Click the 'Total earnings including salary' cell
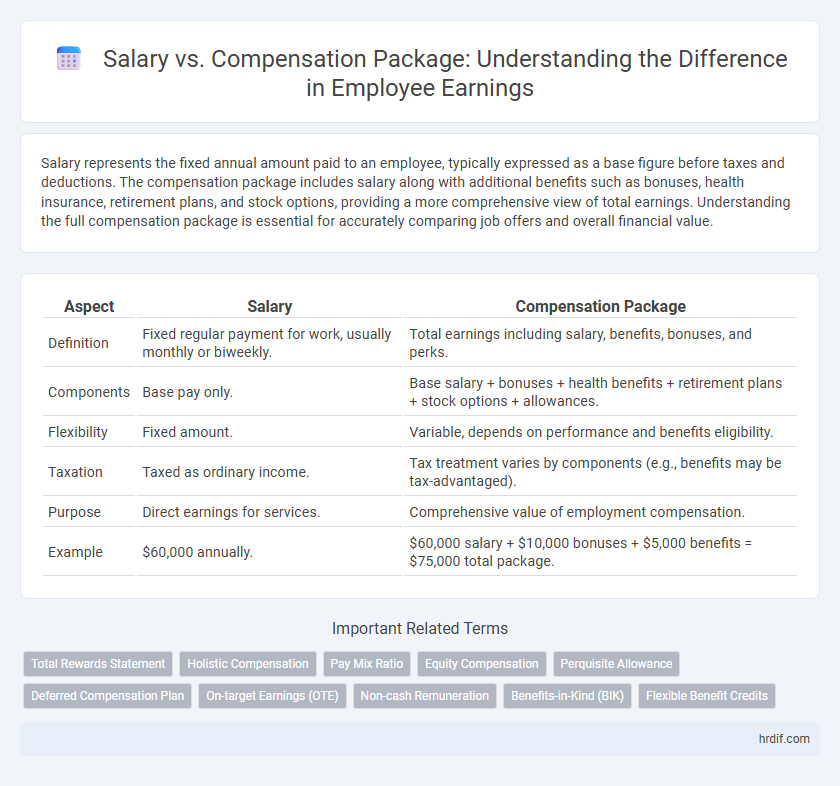Viewport: 840px width, 786px height. pyautogui.click(x=601, y=343)
